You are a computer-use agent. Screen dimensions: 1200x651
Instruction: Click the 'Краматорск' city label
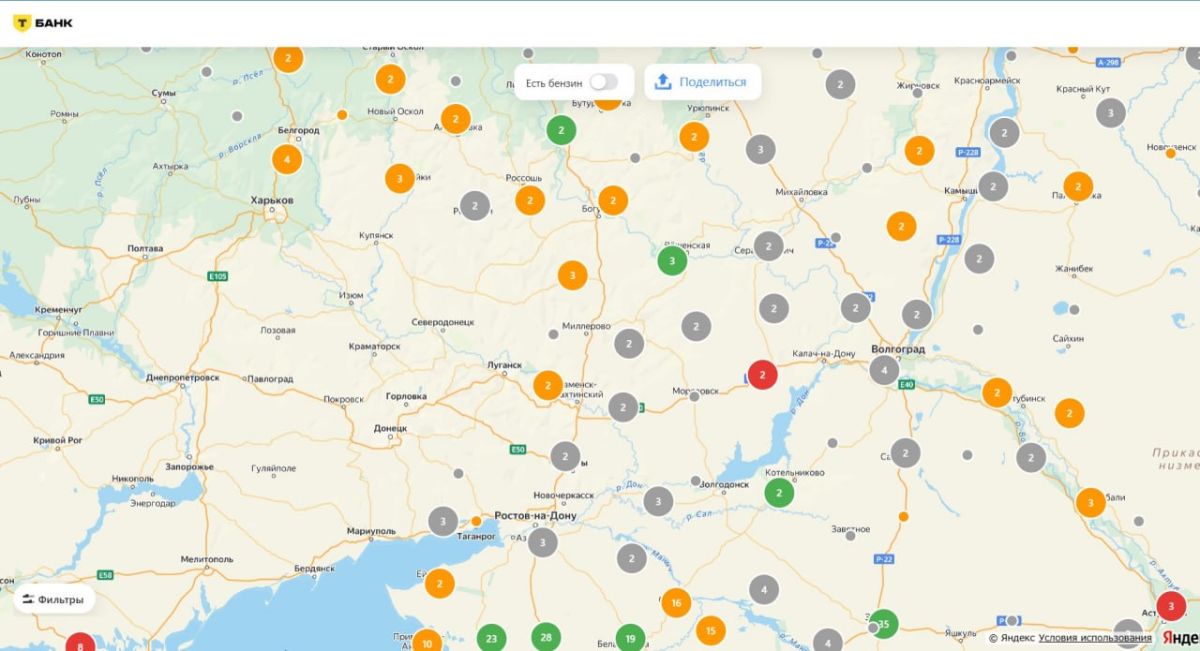374,346
